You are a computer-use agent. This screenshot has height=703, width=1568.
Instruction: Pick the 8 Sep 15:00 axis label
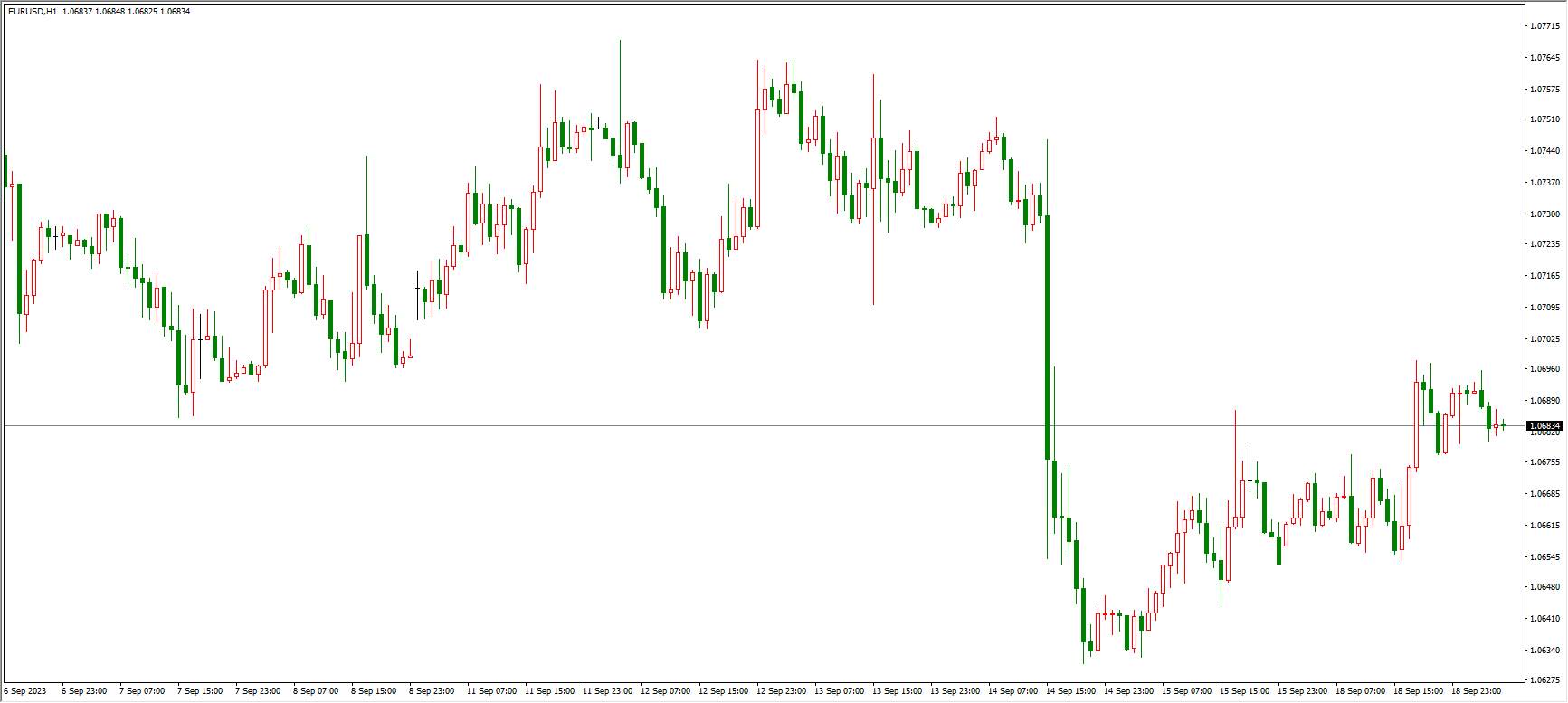(374, 691)
